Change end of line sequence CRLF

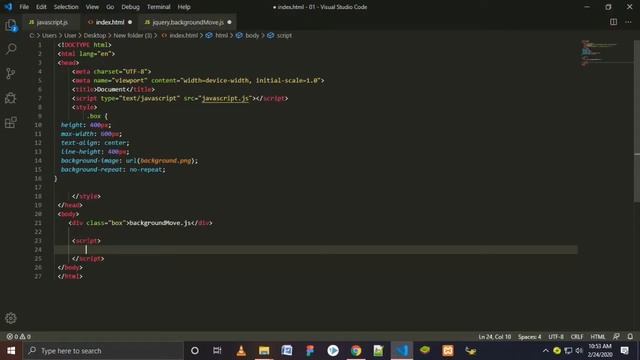[x=577, y=337]
